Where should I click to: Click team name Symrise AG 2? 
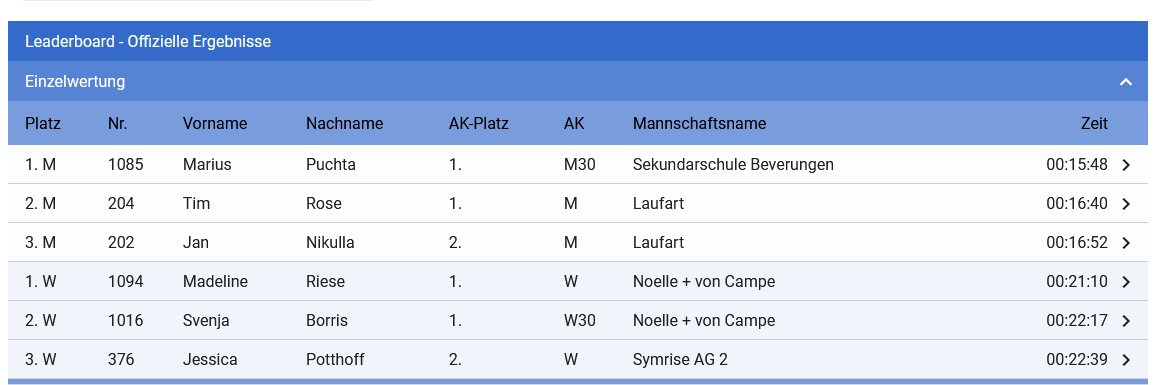coord(680,359)
